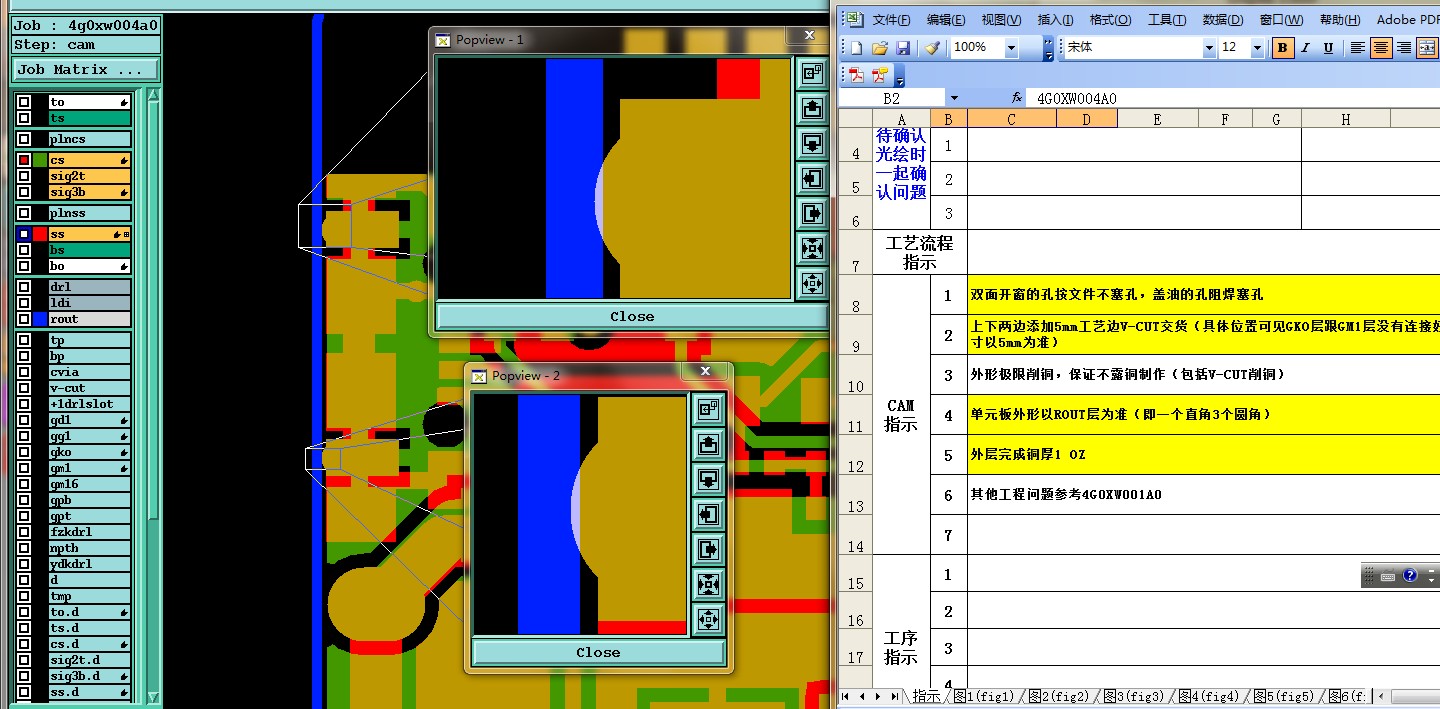1440x709 pixels.
Task: Open the font size dropdown in Excel
Action: tap(1257, 47)
